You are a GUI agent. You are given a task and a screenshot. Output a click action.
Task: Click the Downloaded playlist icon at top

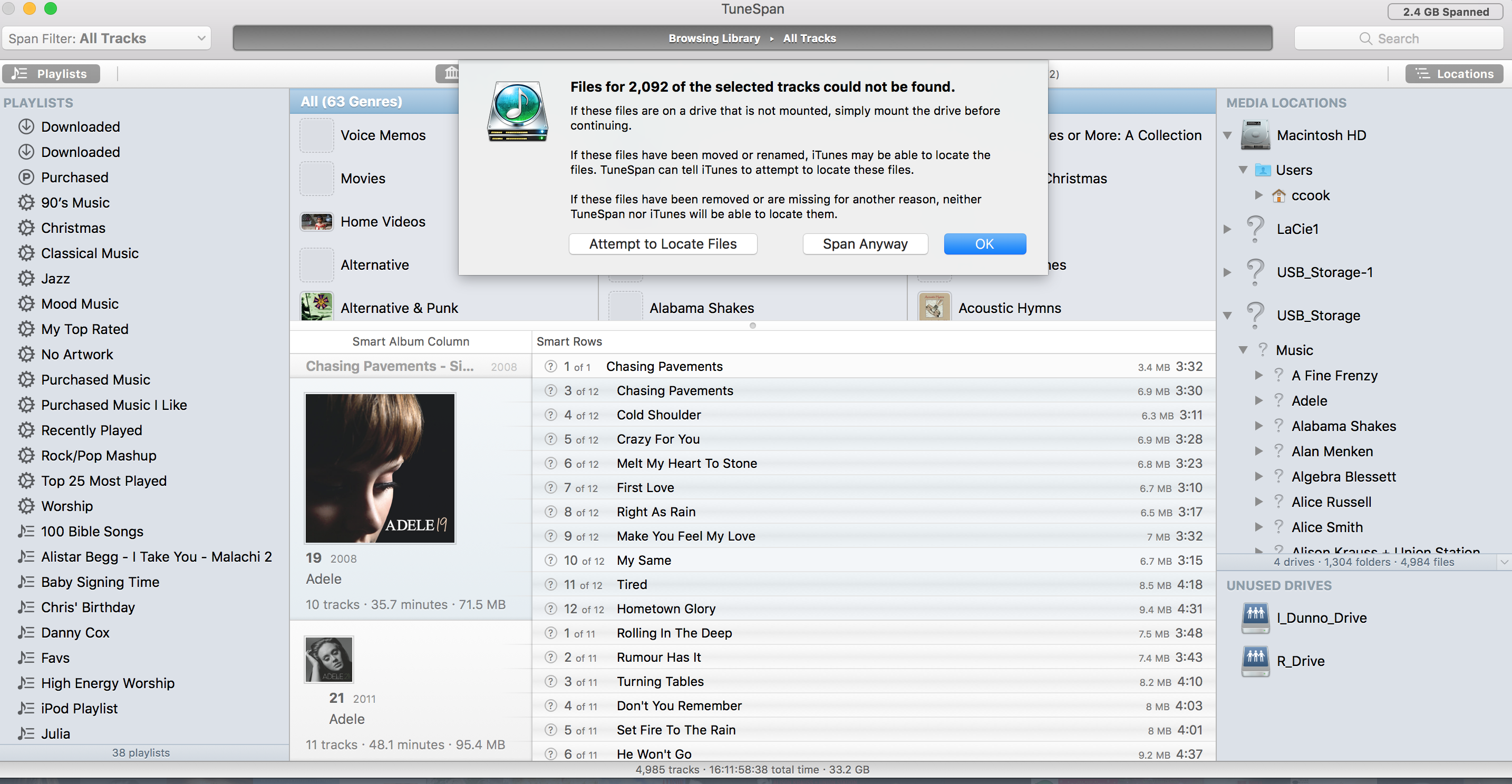[26, 126]
